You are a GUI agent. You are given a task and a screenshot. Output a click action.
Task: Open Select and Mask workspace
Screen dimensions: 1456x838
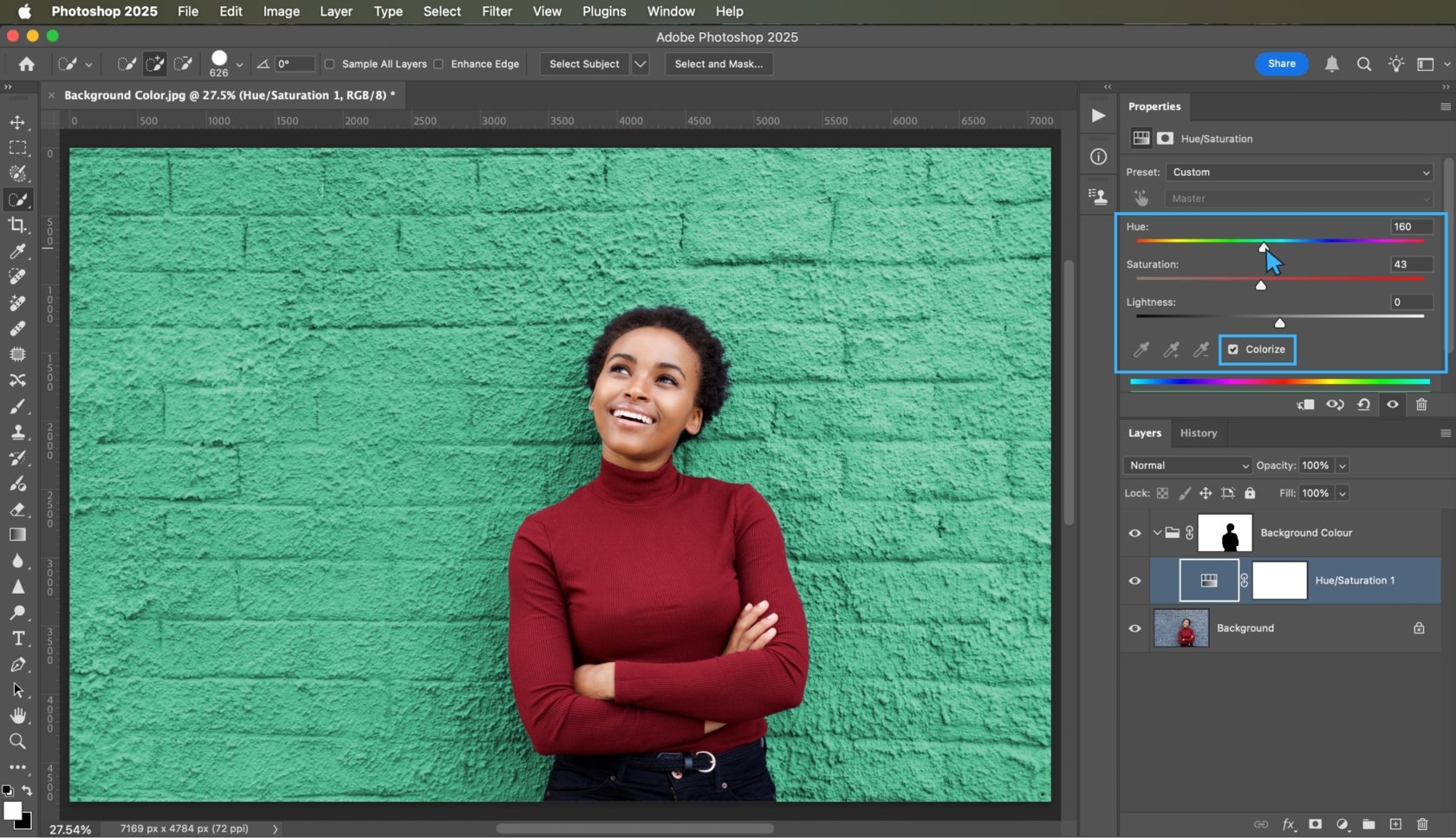[718, 63]
